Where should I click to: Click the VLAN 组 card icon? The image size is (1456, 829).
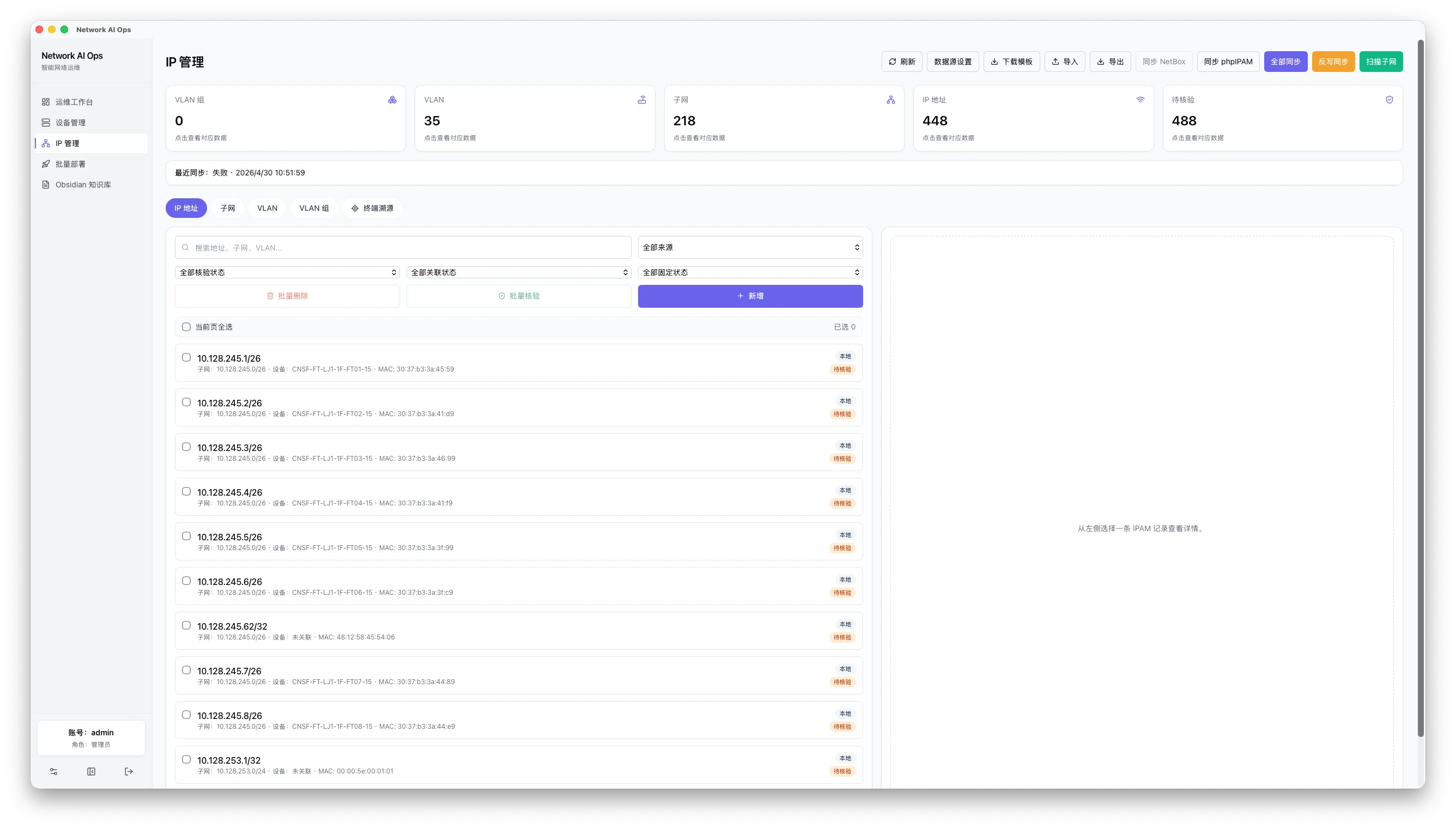click(392, 100)
